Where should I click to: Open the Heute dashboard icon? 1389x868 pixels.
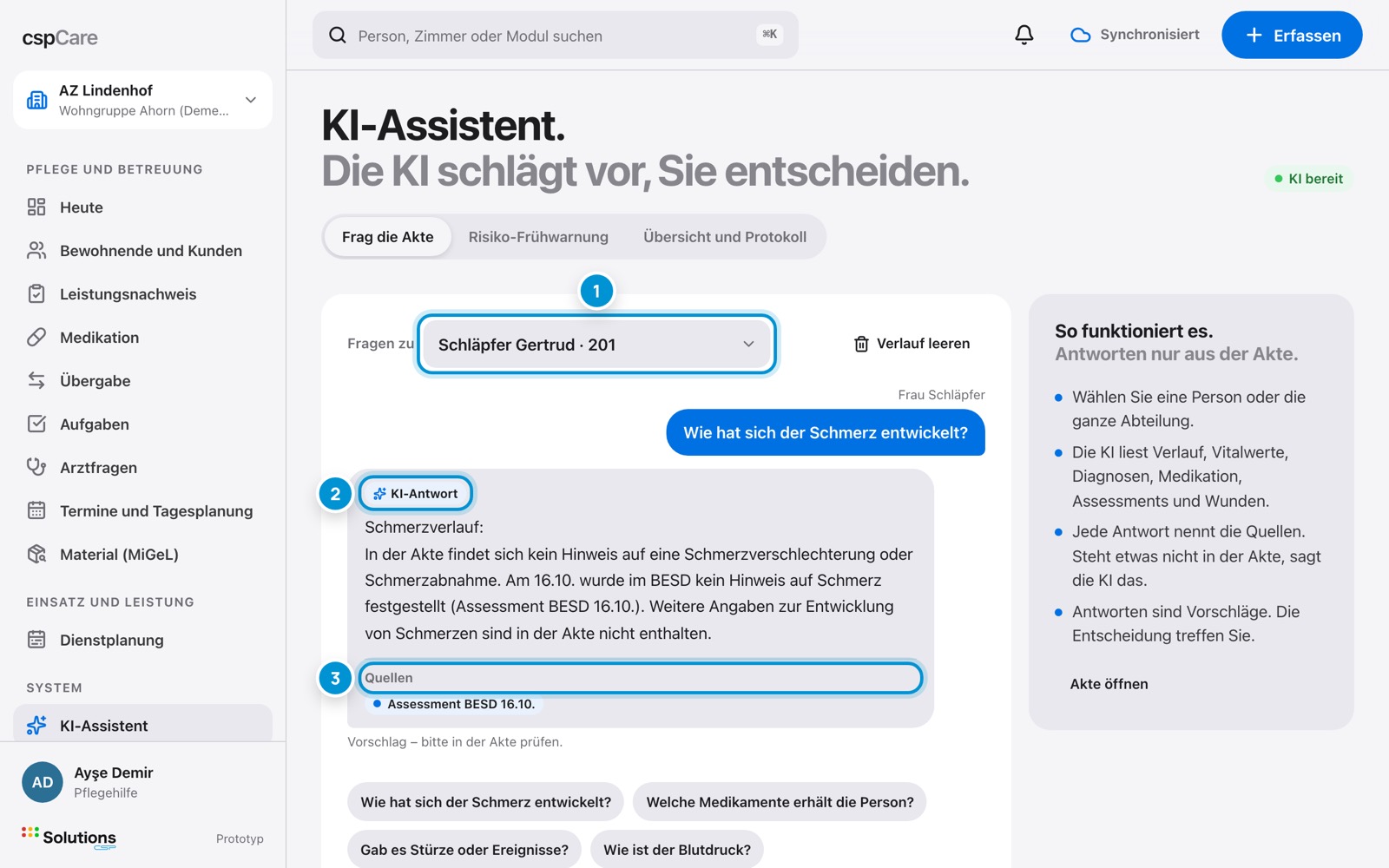36,207
